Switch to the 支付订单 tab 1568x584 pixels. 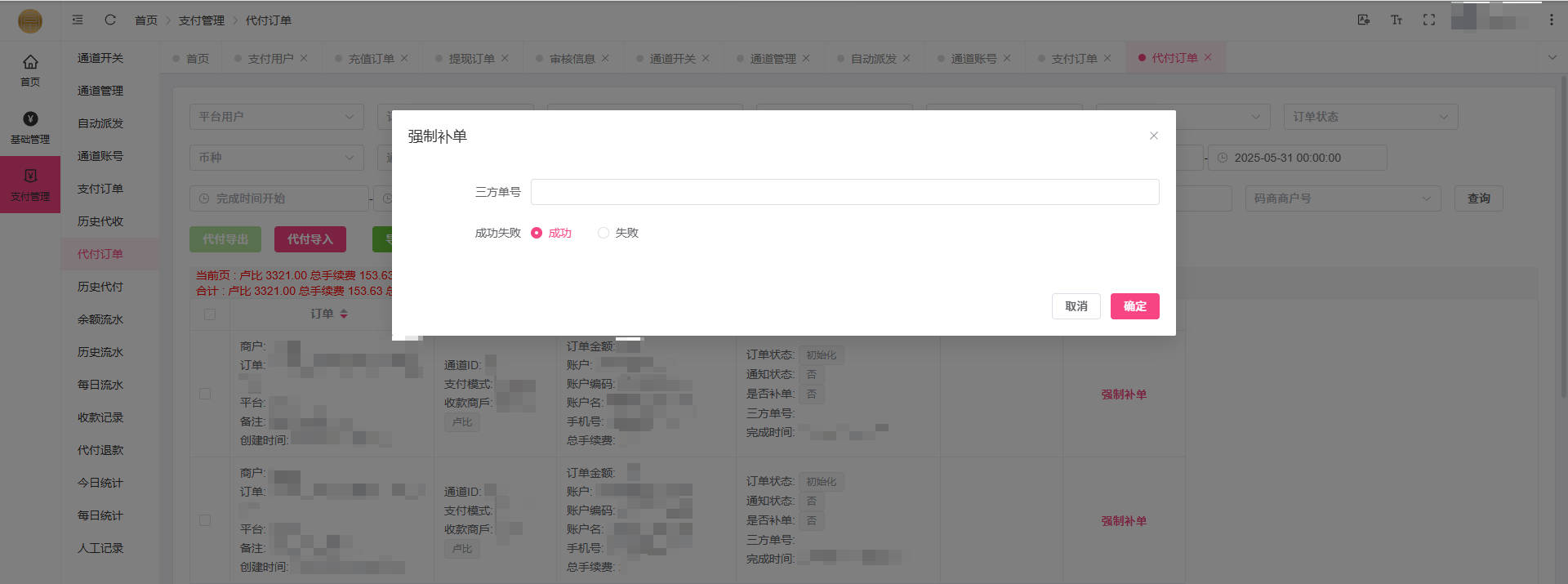click(1074, 59)
